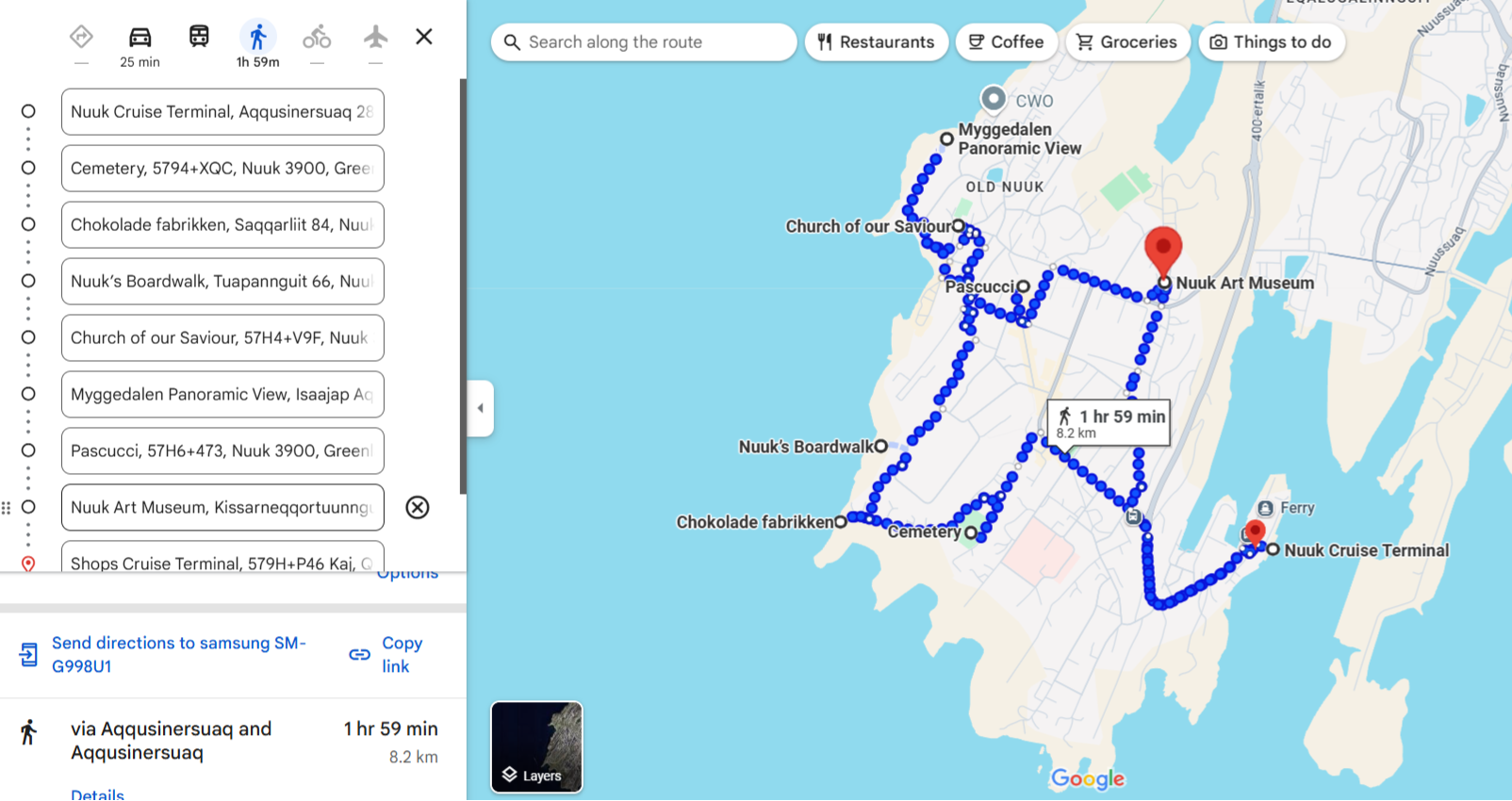Edit the Chokolade fabrikken stop field
Viewport: 1512px width, 801px height.
(222, 225)
